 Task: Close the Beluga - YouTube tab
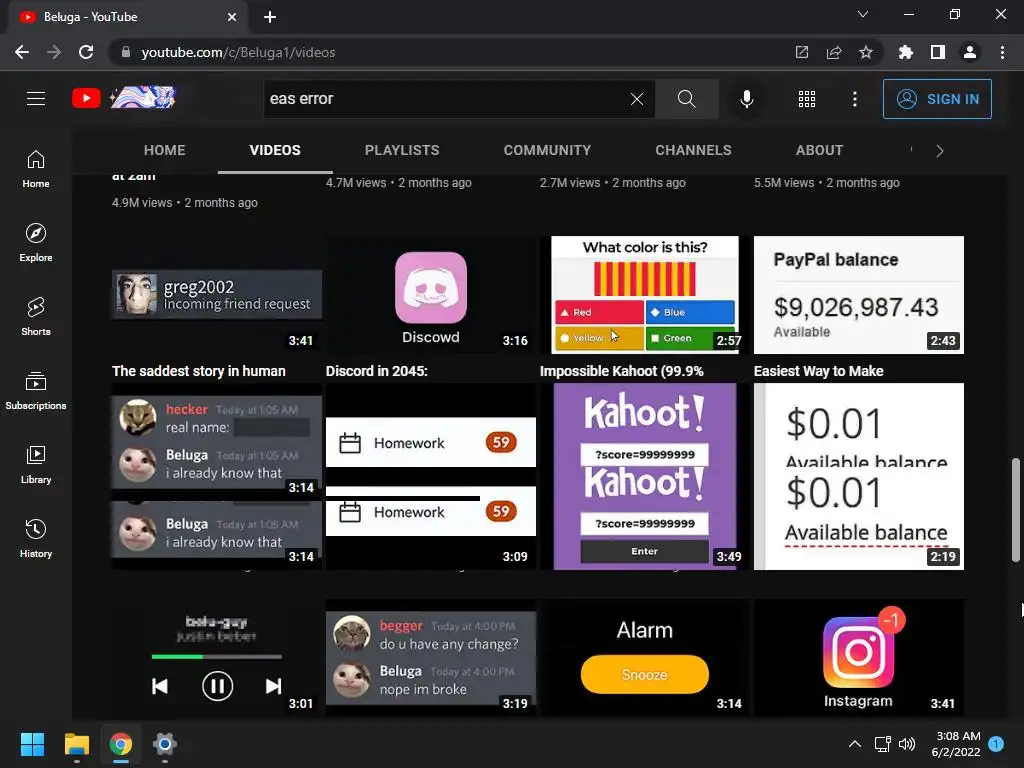point(232,17)
